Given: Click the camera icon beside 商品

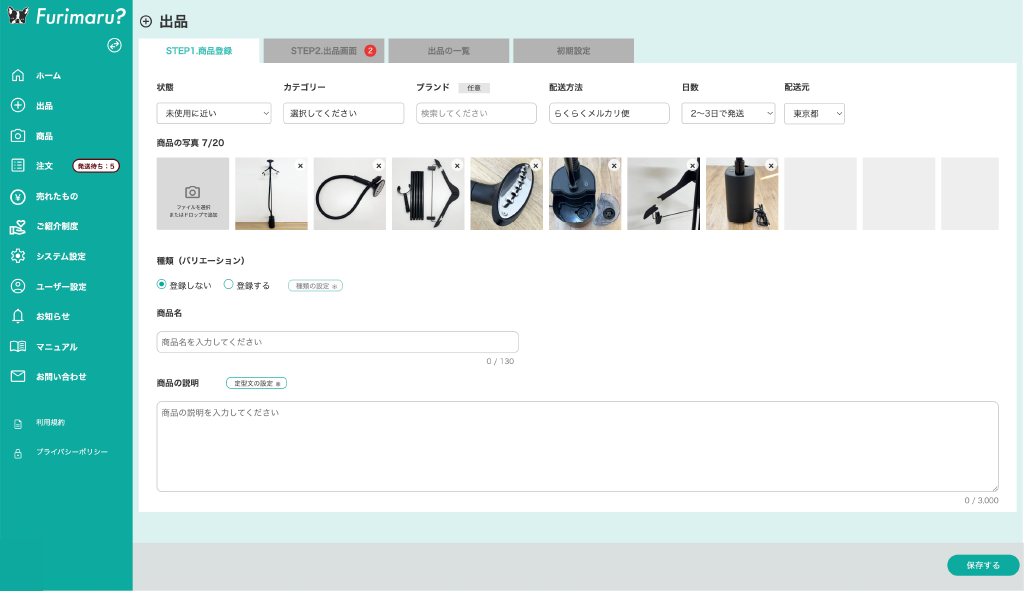Looking at the screenshot, I should (17, 136).
